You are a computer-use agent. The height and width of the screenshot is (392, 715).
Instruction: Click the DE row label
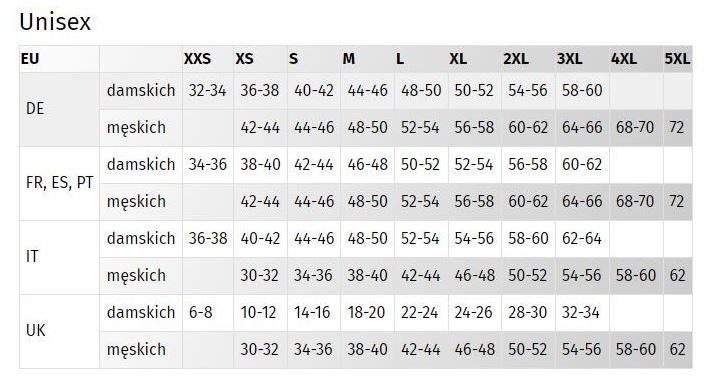(x=35, y=108)
